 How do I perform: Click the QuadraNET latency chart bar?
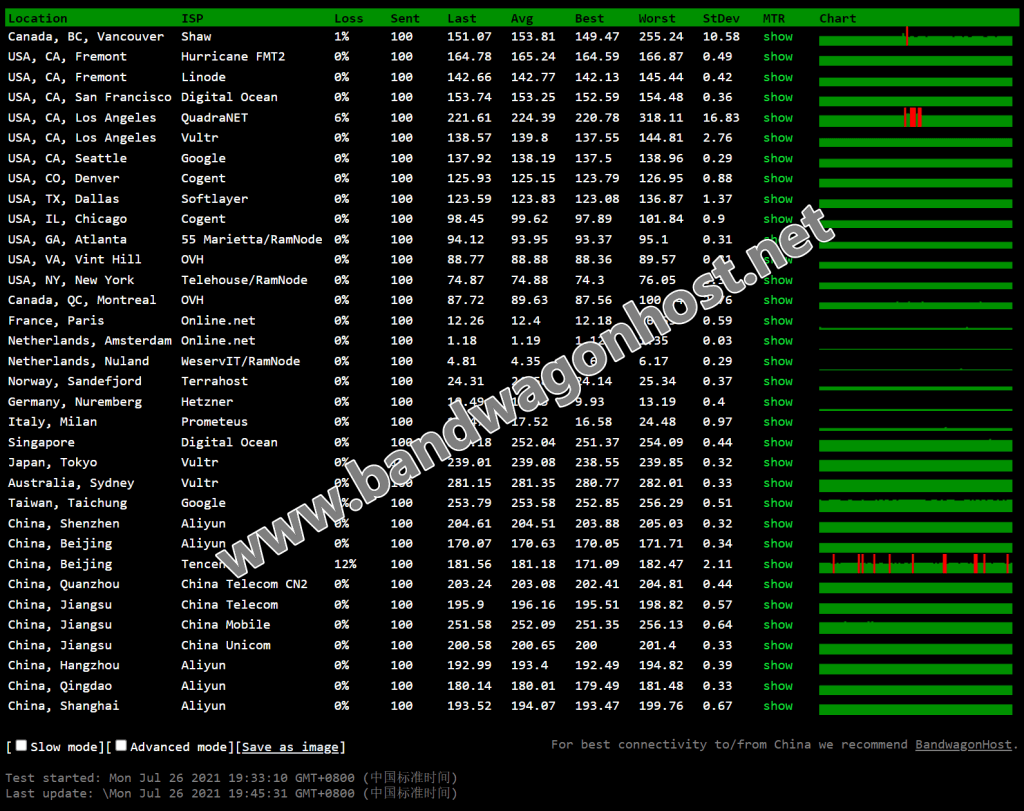tap(916, 118)
